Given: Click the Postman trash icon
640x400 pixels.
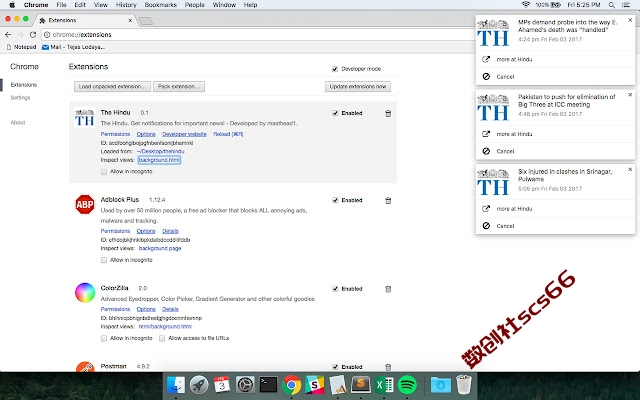Looking at the screenshot, I should coord(388,367).
